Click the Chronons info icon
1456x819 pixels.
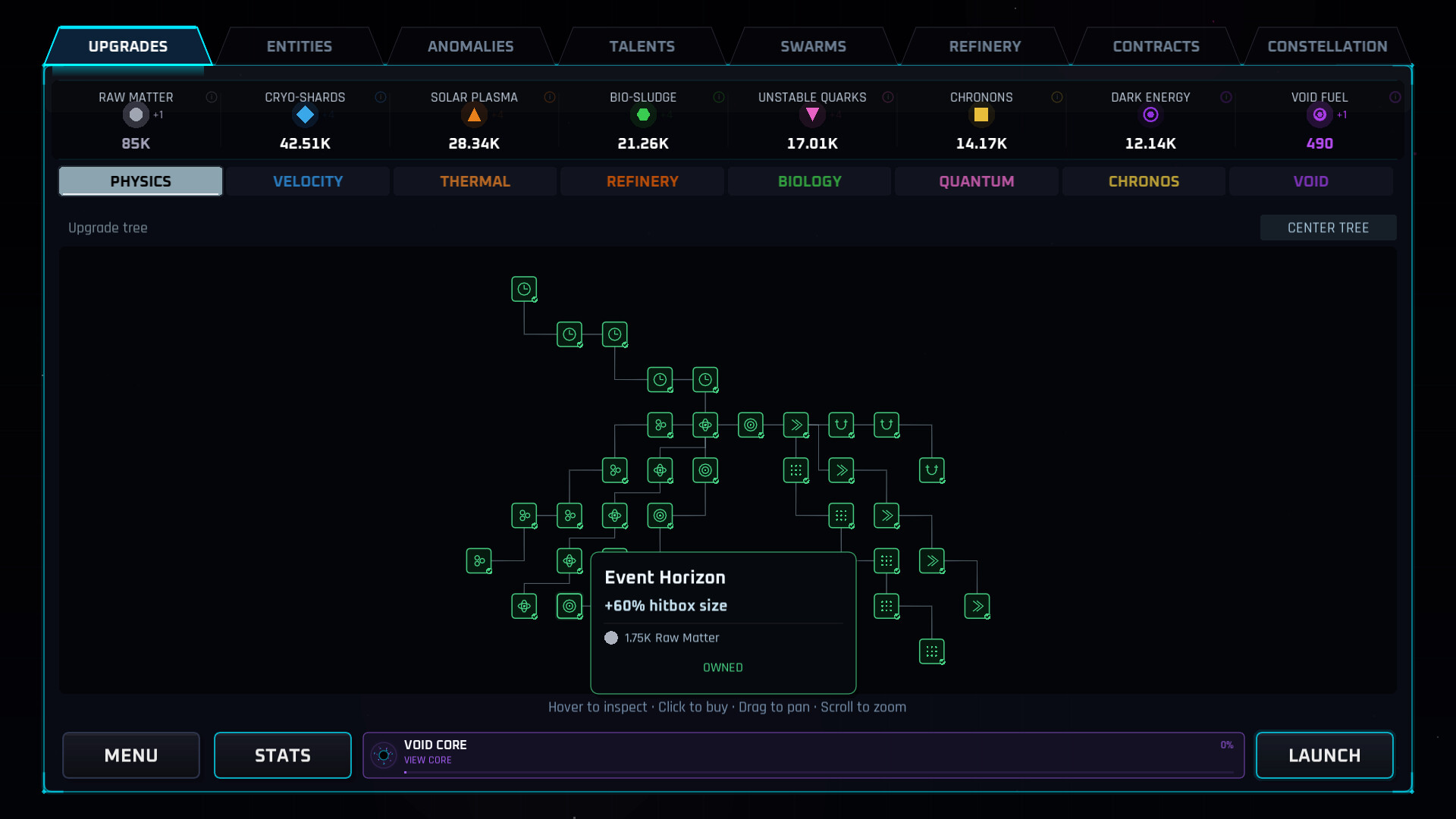click(x=1057, y=97)
